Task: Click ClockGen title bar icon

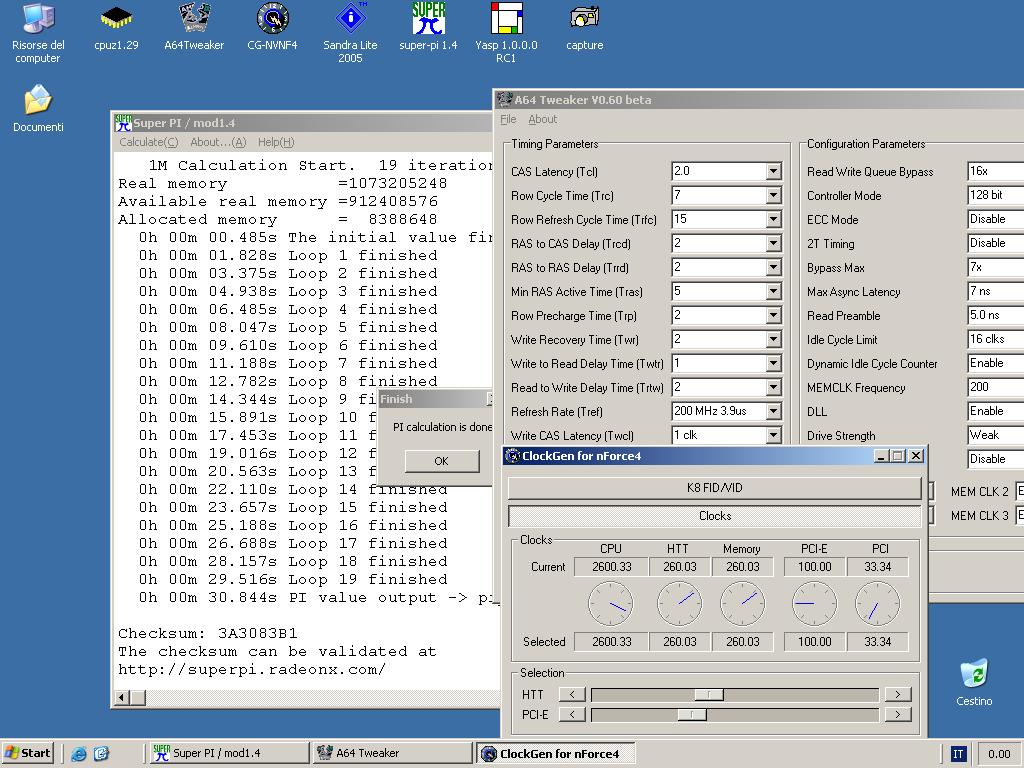Action: (x=513, y=456)
